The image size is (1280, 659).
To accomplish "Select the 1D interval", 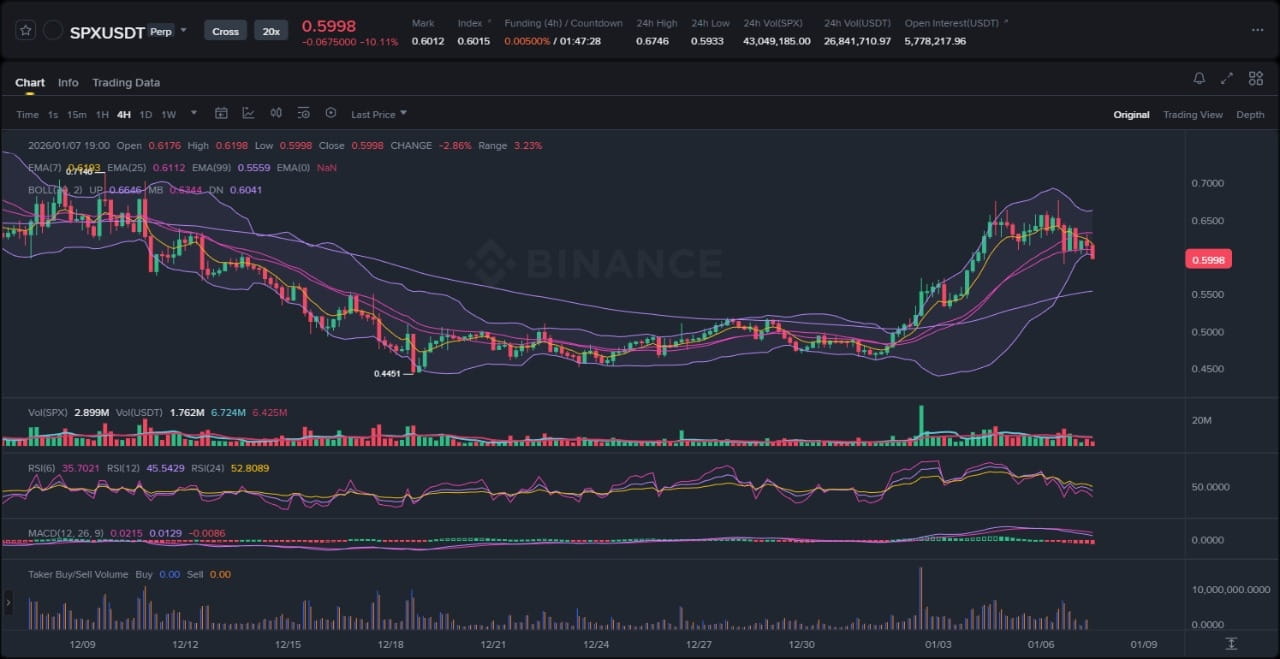I will coord(146,114).
